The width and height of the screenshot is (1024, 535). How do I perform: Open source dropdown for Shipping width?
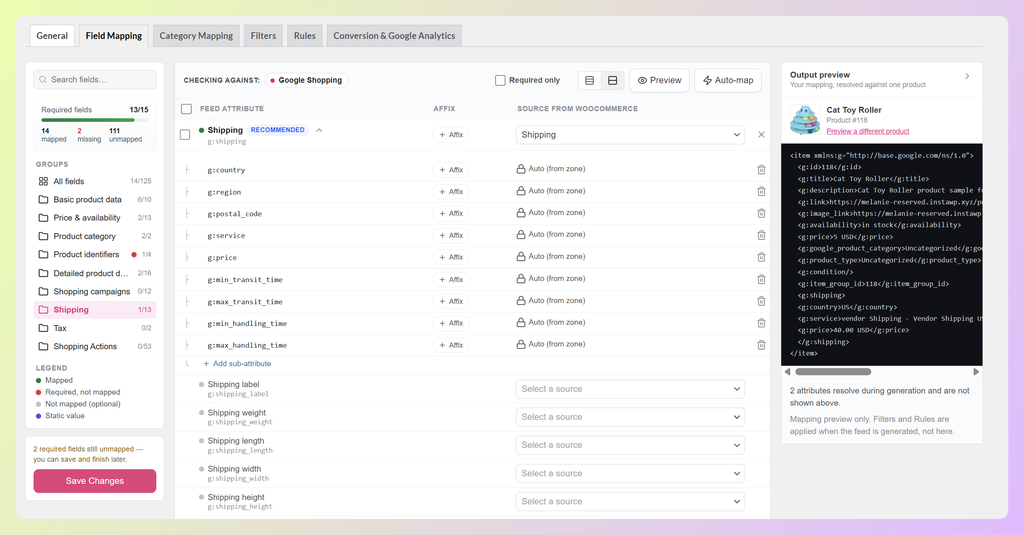pos(630,474)
